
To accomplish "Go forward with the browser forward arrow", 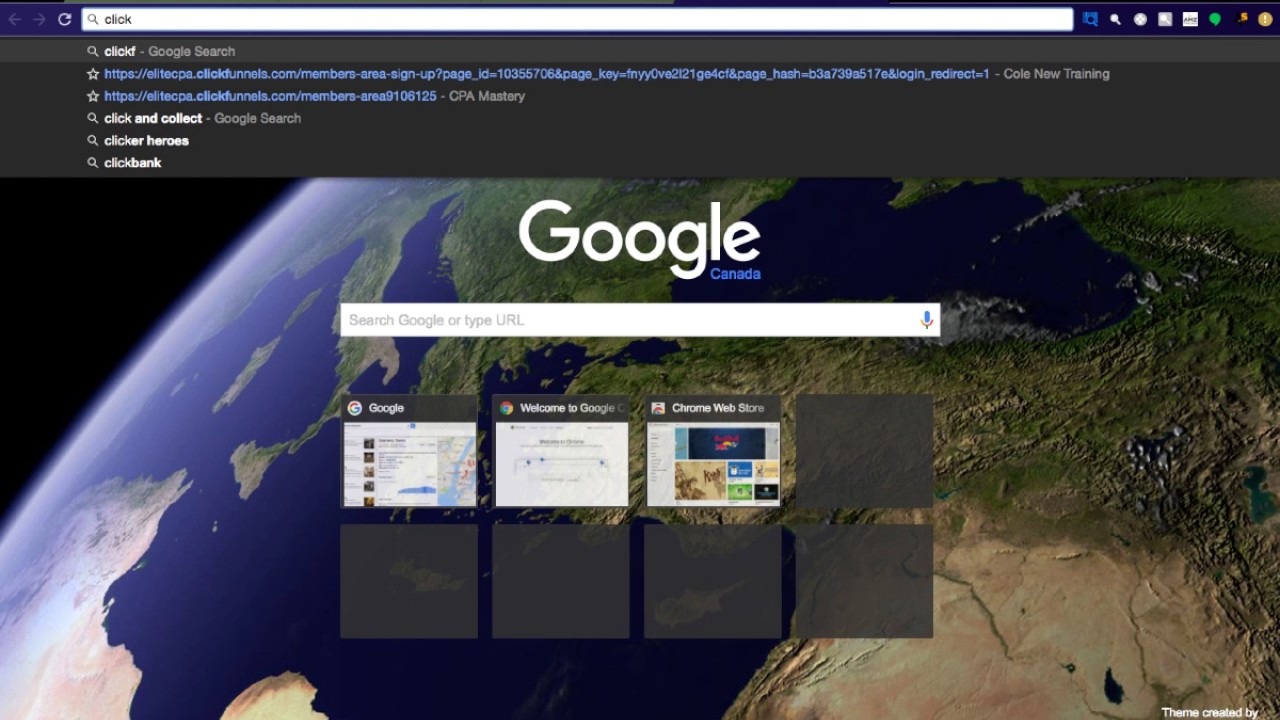I will point(39,19).
